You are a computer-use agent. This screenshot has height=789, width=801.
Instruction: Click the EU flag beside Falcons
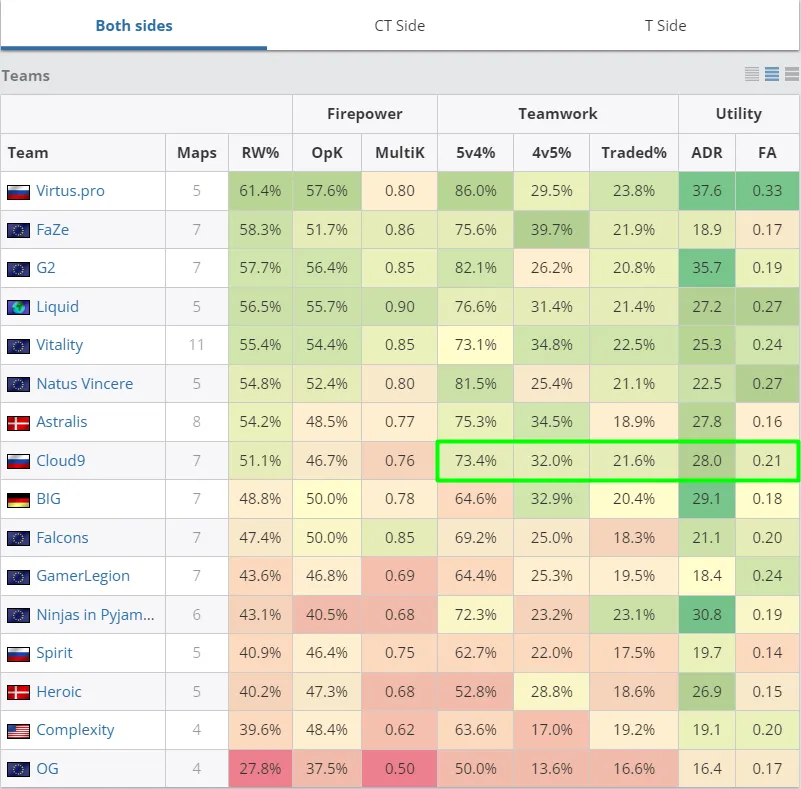pos(18,539)
